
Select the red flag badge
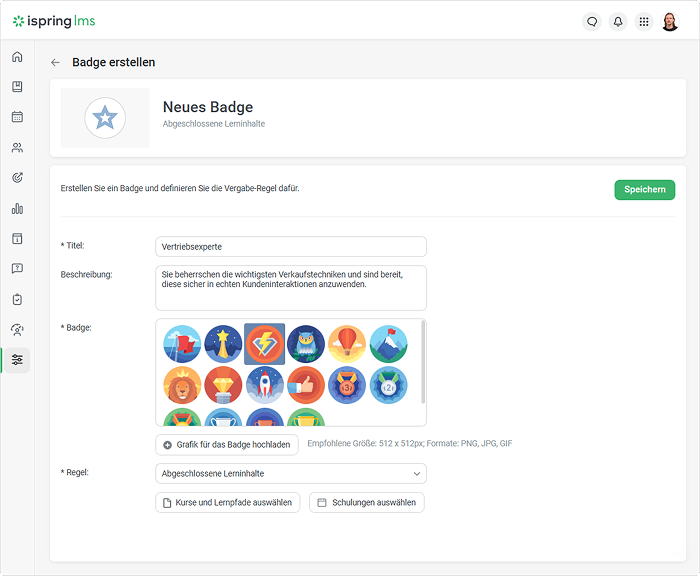182,344
